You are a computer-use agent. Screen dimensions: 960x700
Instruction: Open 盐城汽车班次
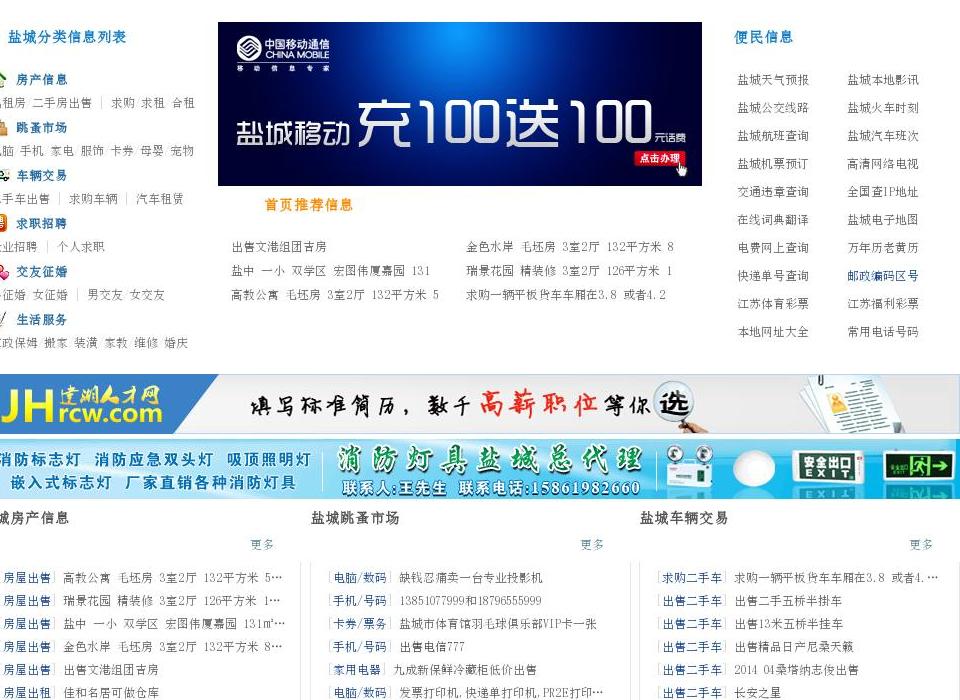[x=883, y=136]
